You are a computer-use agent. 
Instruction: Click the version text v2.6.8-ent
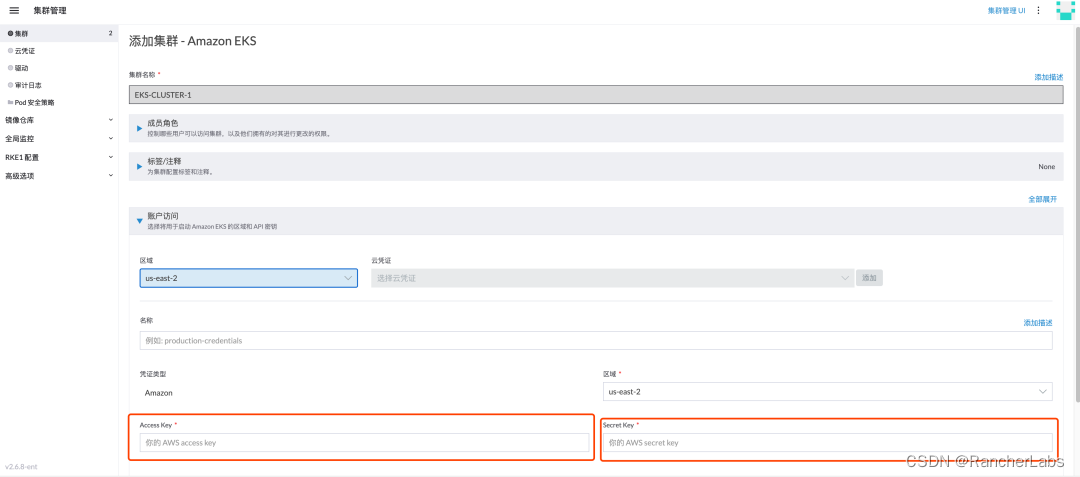[21, 467]
